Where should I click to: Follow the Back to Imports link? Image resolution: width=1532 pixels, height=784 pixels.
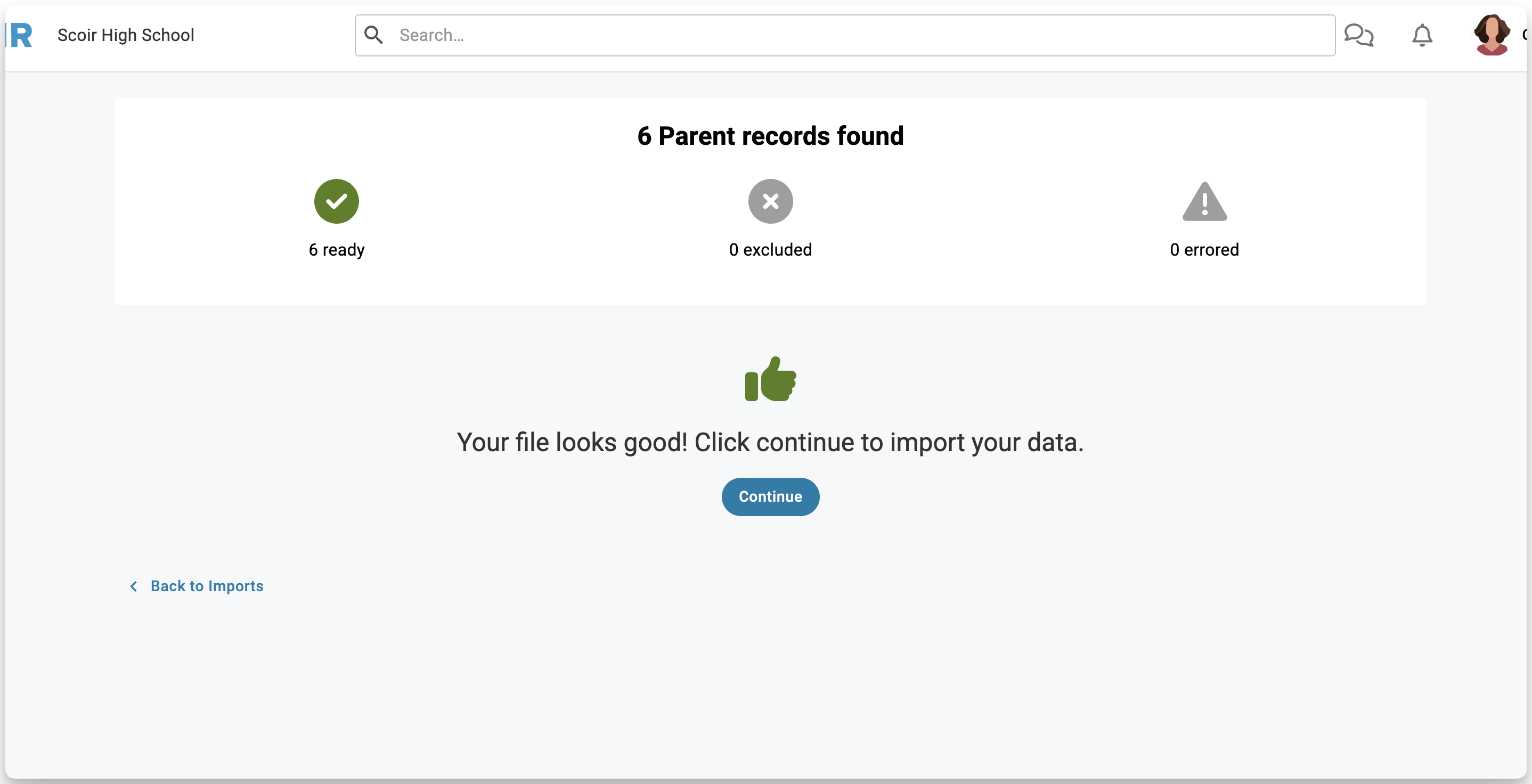(206, 586)
